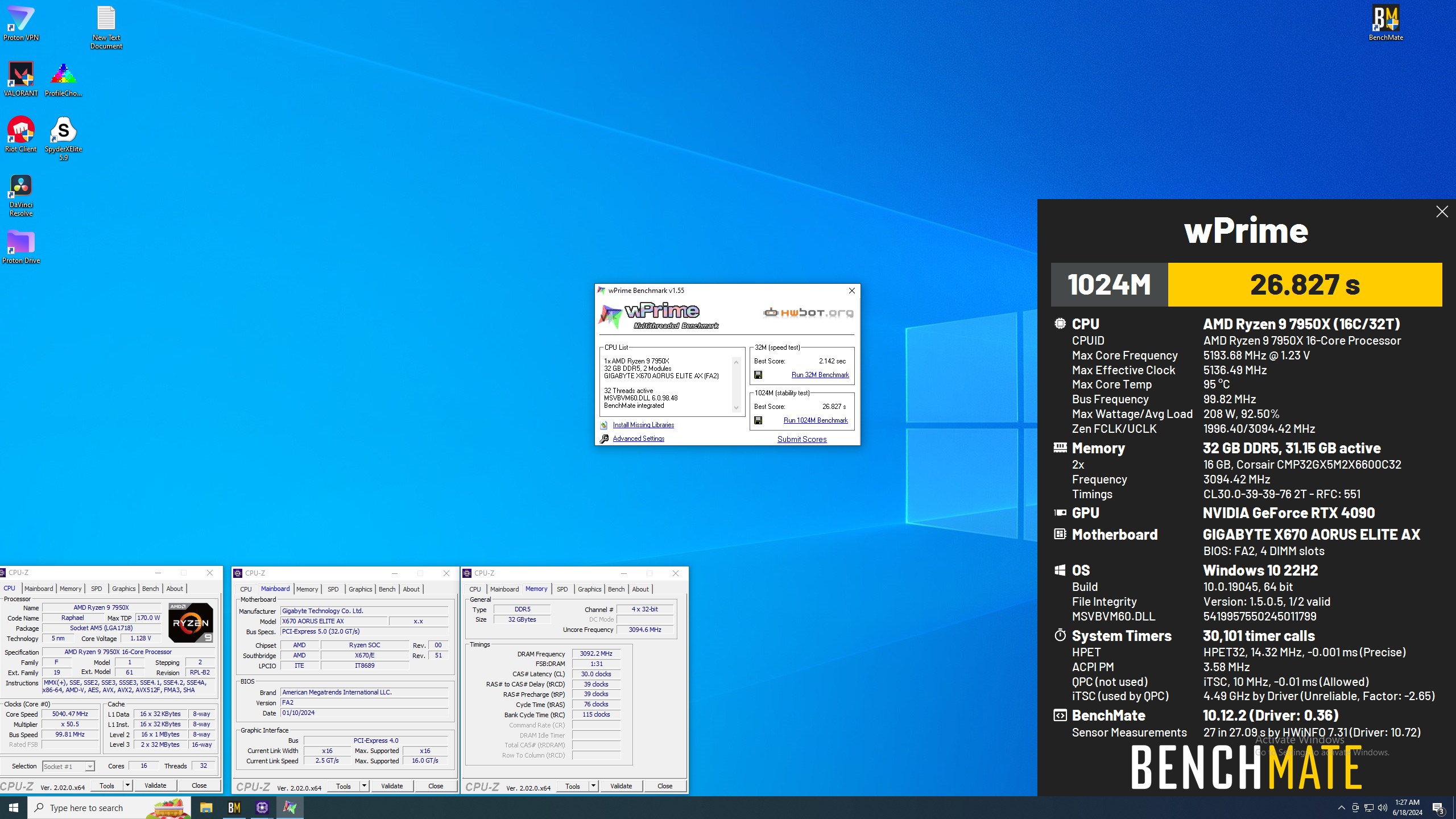Click the Advanced Settings wrench icon
The image size is (1456, 819).
coord(604,439)
